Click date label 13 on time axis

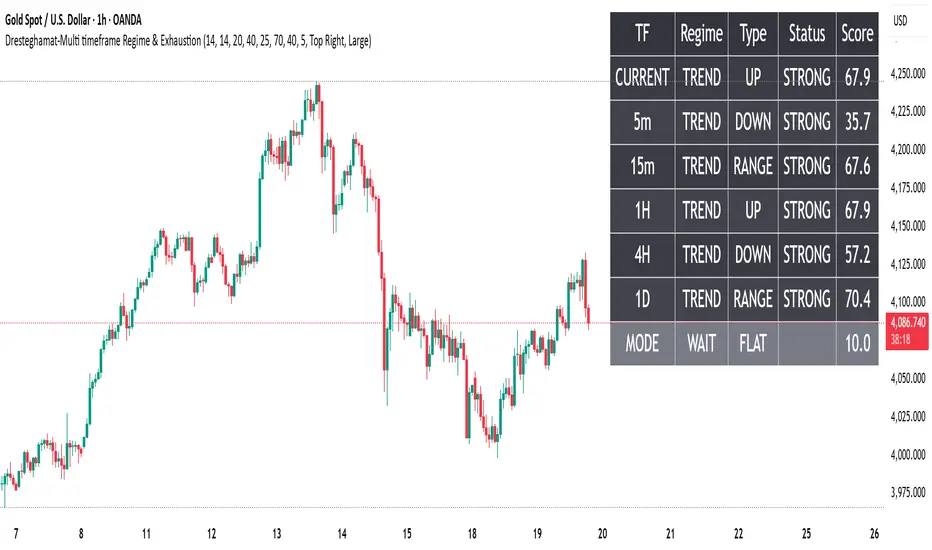[276, 534]
